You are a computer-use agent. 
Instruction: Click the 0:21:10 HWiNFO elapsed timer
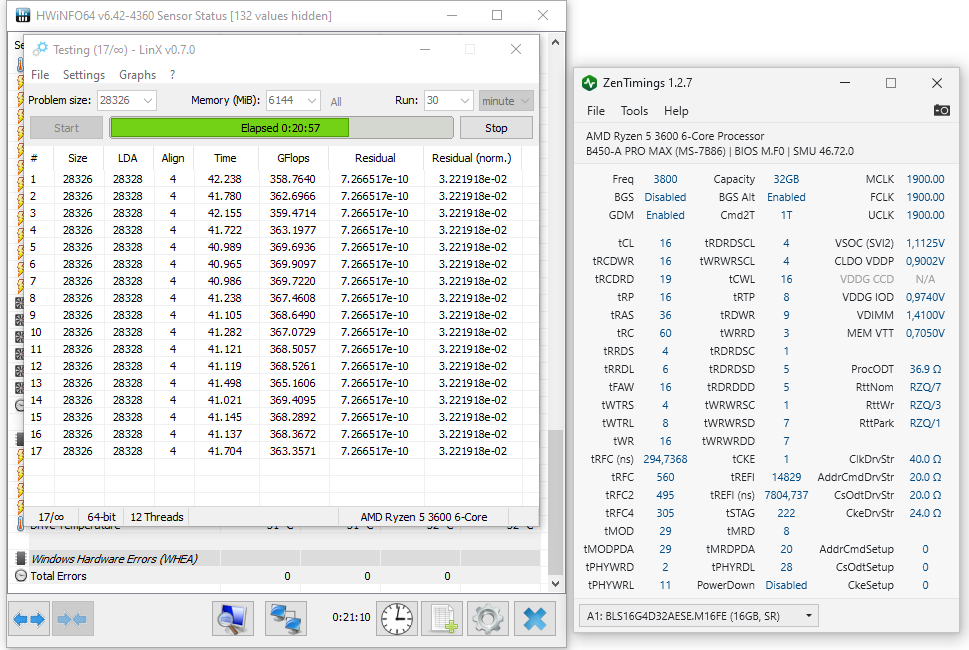coord(351,617)
